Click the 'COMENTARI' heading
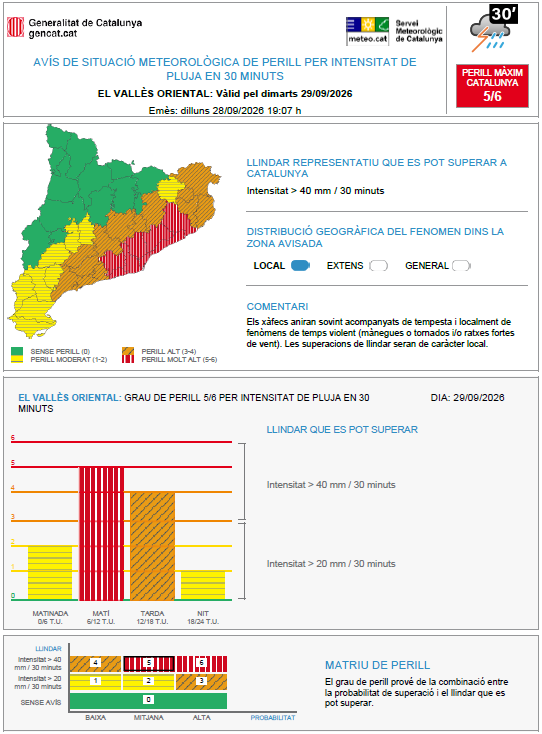 (x=278, y=307)
